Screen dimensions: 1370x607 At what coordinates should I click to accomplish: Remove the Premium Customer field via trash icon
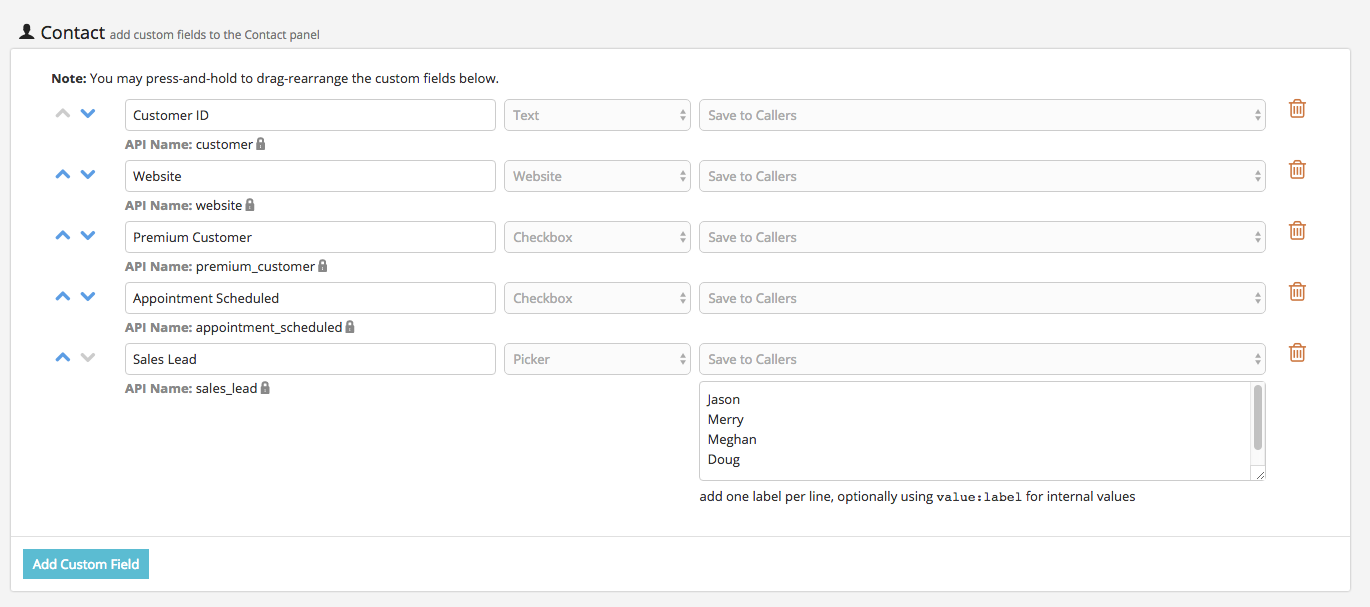tap(1297, 231)
